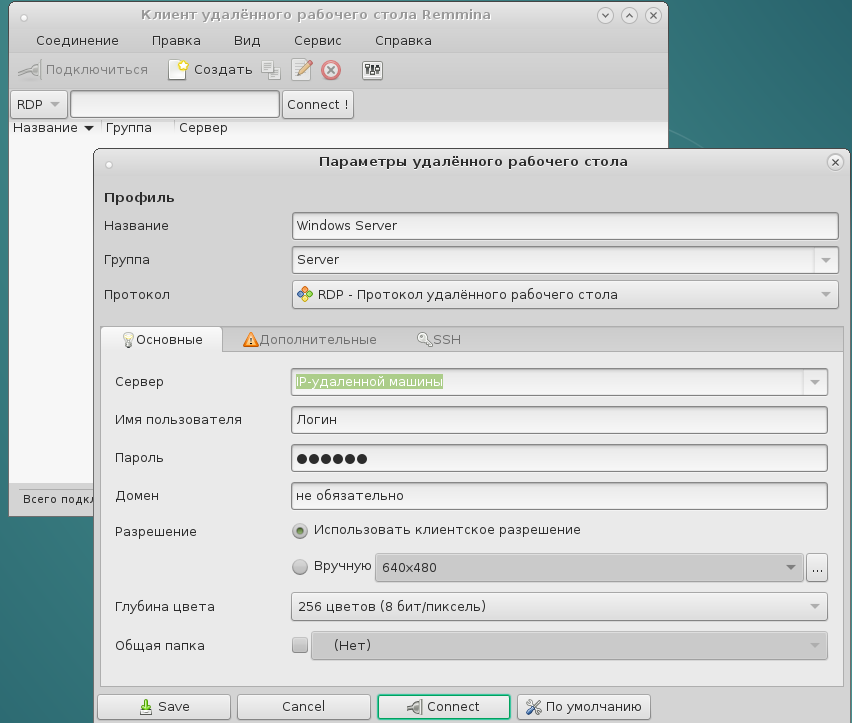
Task: Click the Connect ! quick-connect button
Action: click(x=318, y=104)
